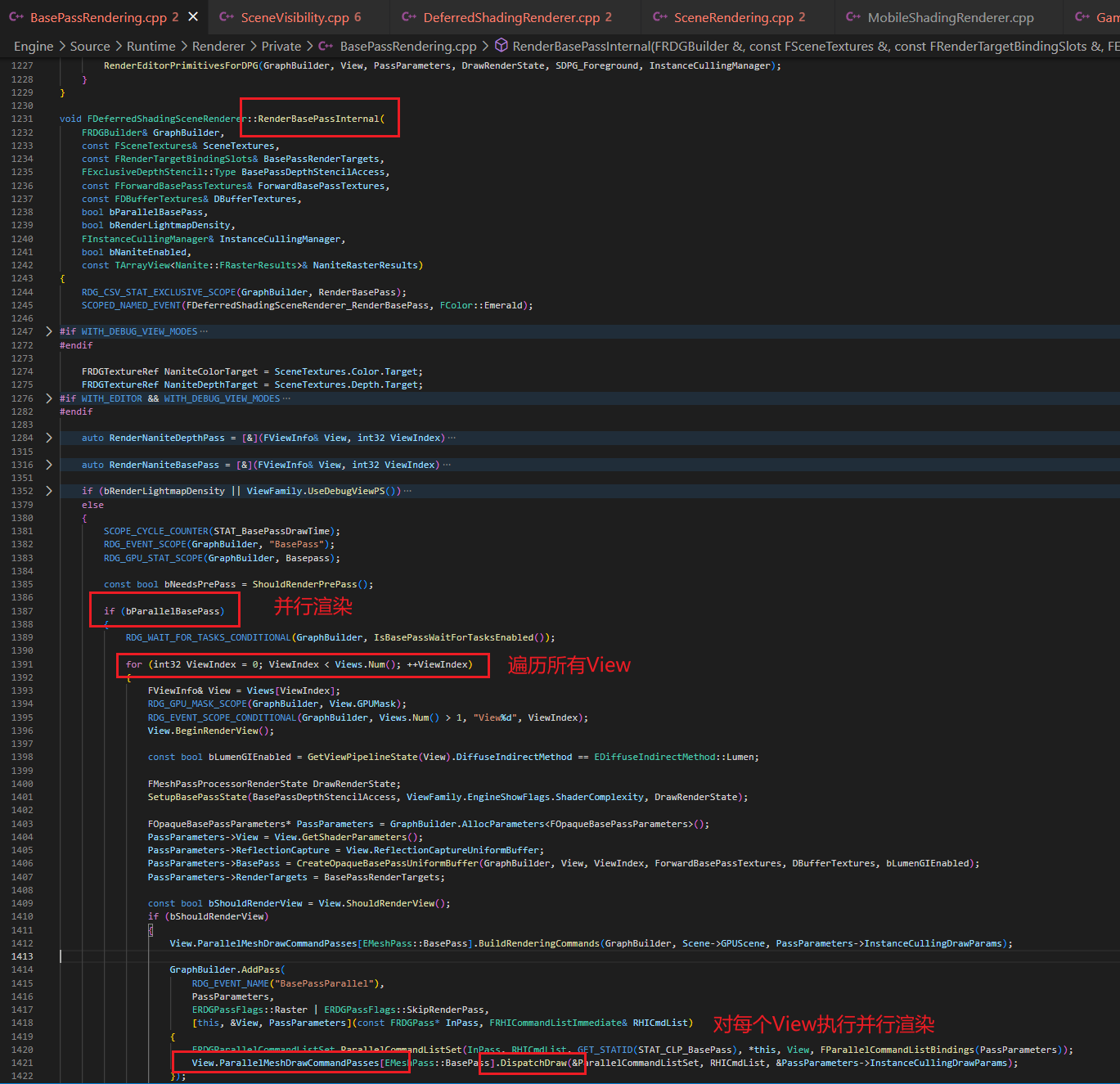Viewport: 1120px width, 1084px height.
Task: Expand the folded bRenderLightmapDensity if block
Action: pos(49,491)
